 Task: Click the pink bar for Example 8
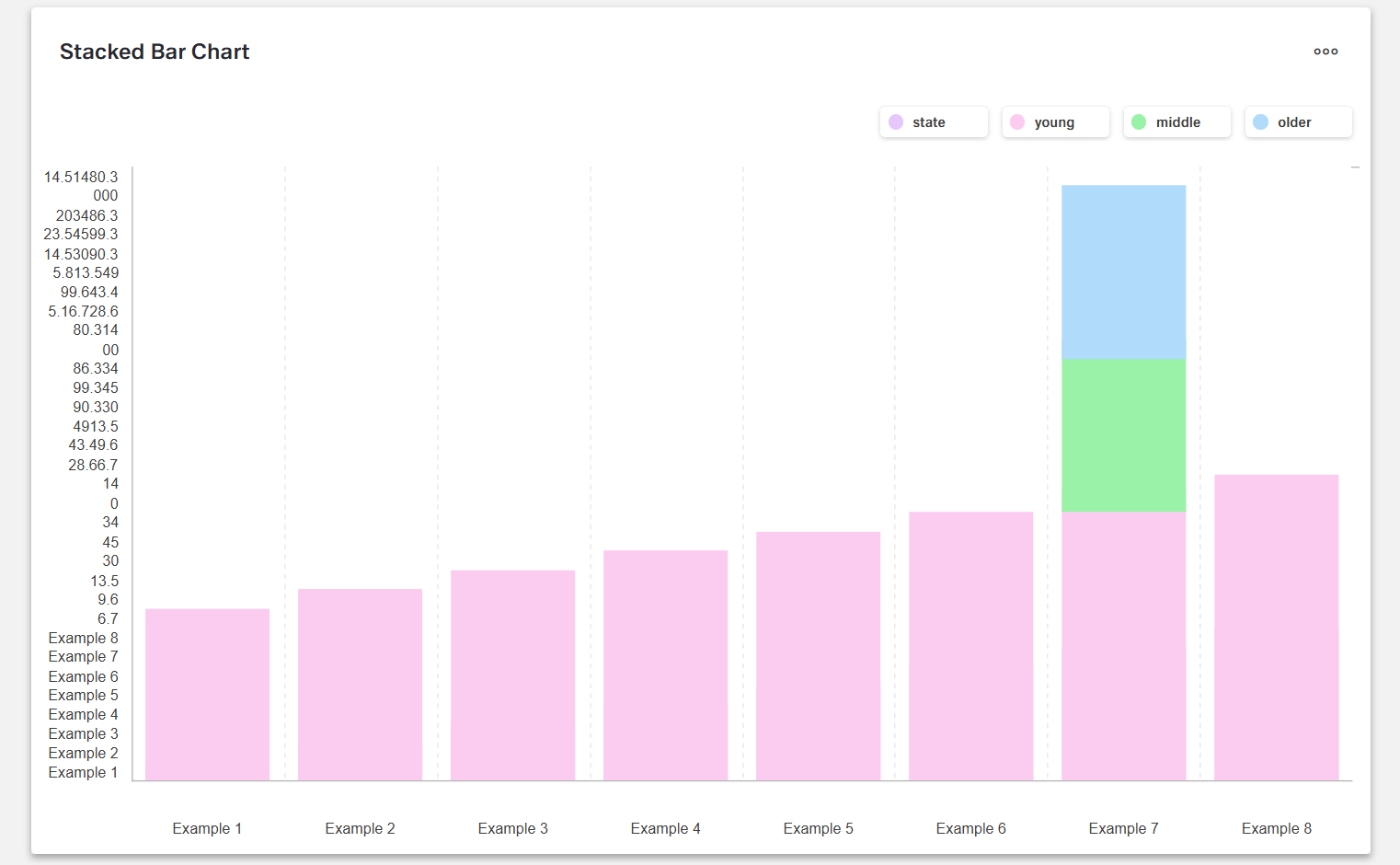point(1276,628)
